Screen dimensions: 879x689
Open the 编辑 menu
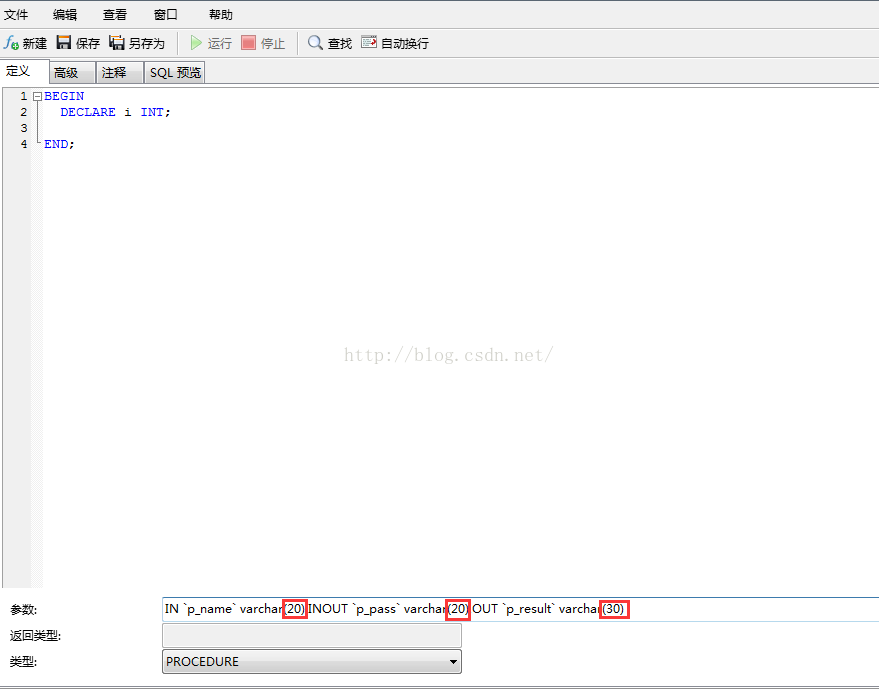(64, 15)
